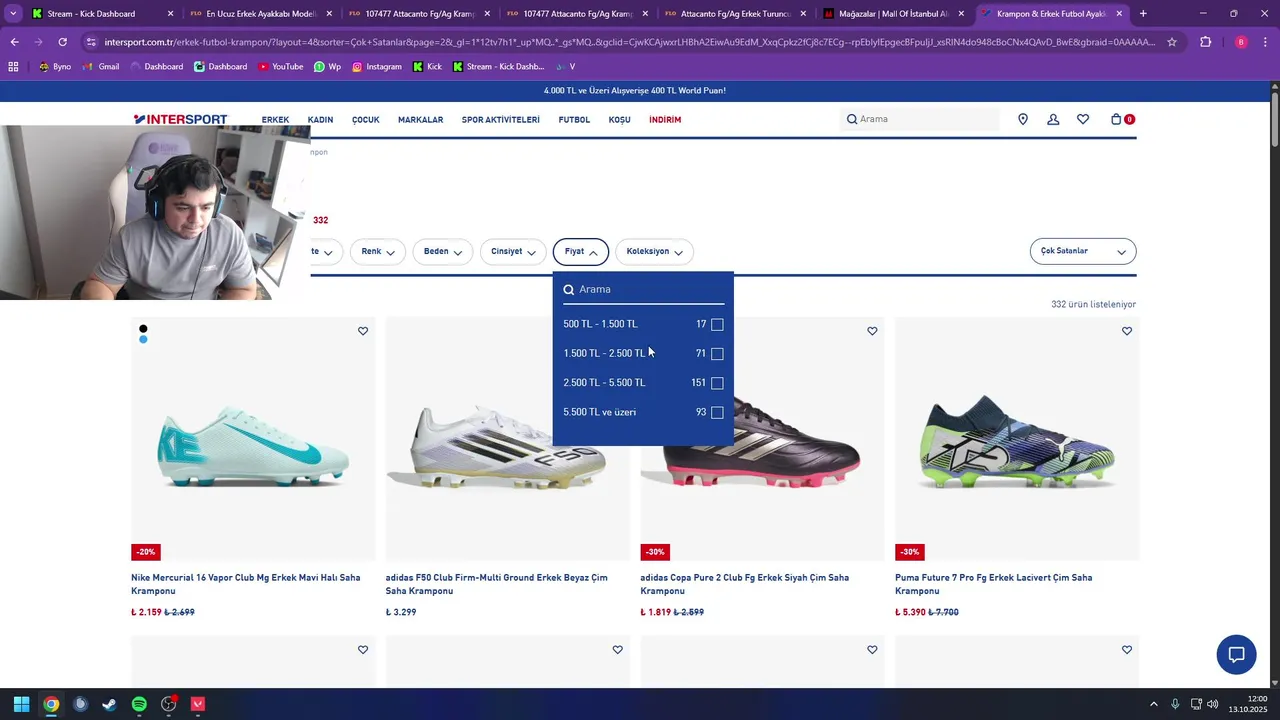The height and width of the screenshot is (720, 1280).
Task: Open the Apps grid in bookmarks bar
Action: point(13,66)
